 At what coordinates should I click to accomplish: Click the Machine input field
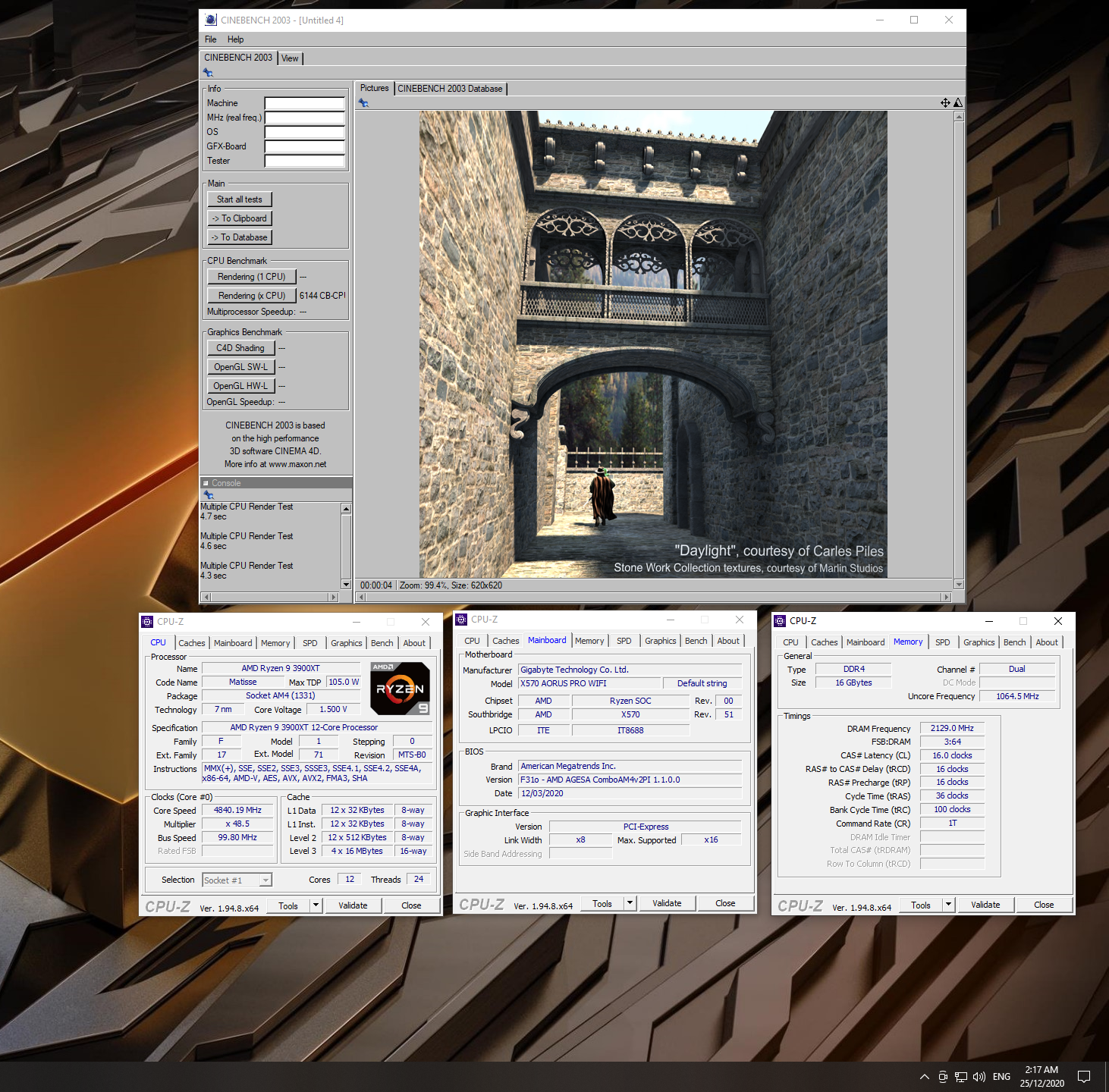point(305,103)
